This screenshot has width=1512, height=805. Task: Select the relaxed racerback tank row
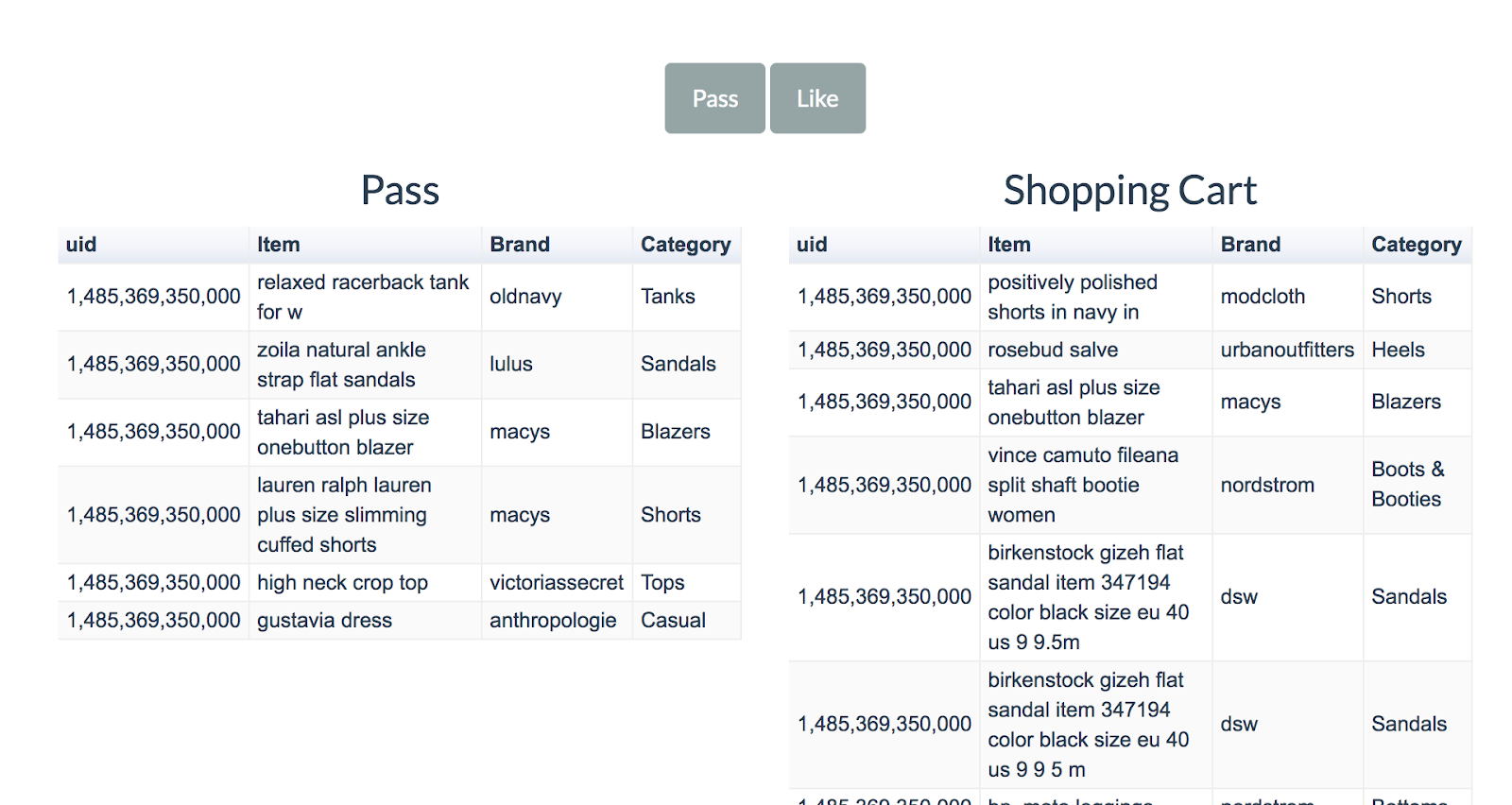coord(362,297)
